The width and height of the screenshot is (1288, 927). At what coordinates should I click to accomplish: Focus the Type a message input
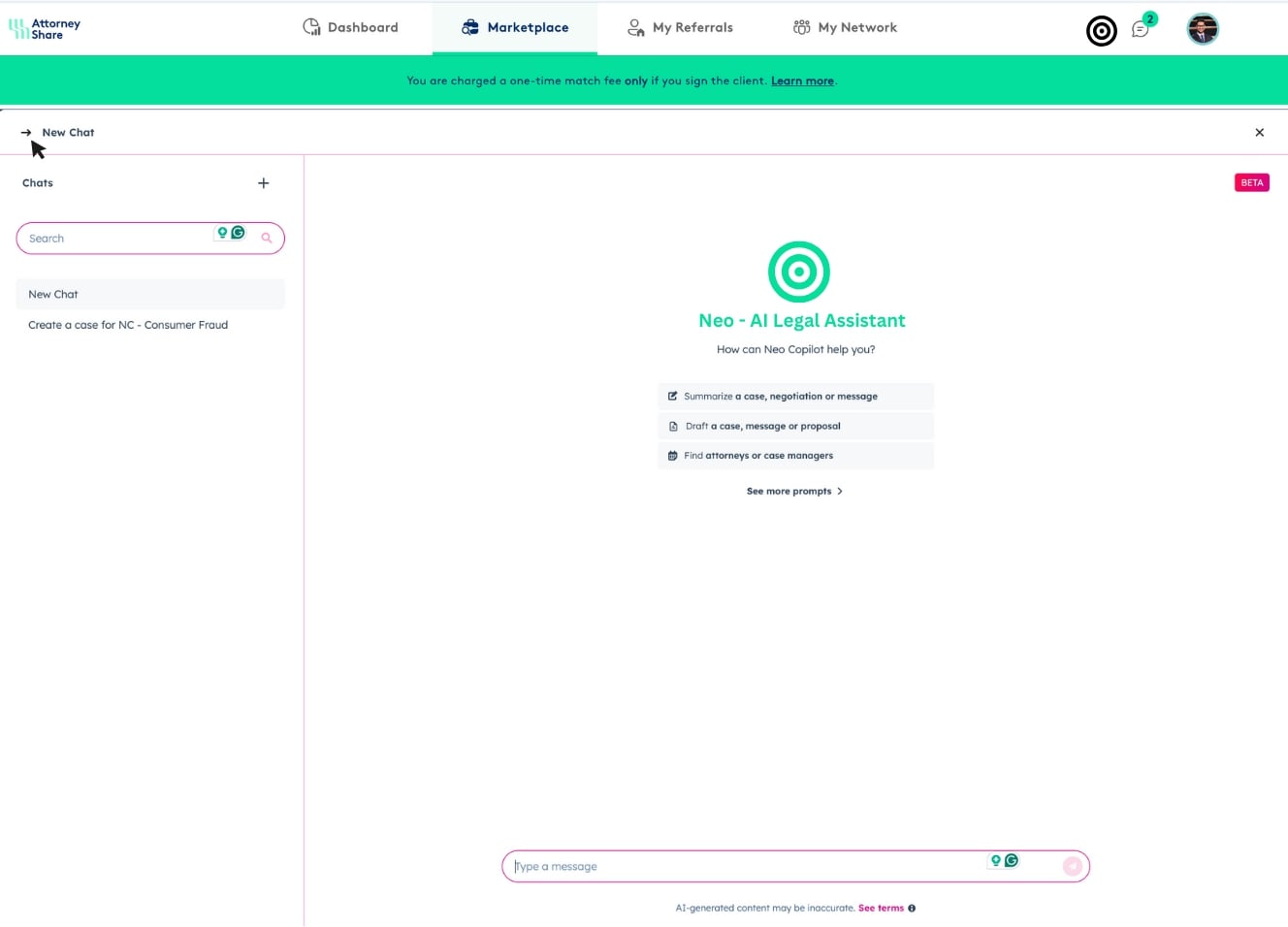pyautogui.click(x=747, y=867)
